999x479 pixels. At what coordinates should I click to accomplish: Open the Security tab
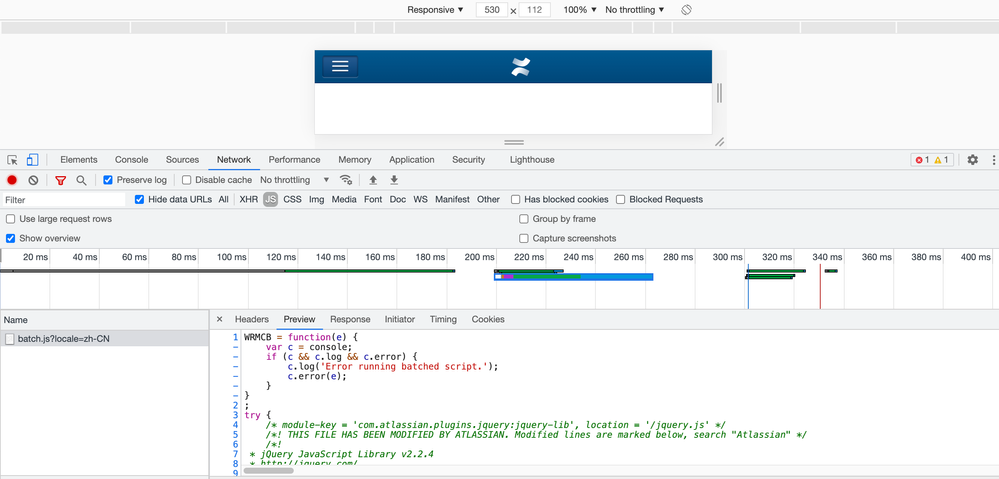[468, 160]
